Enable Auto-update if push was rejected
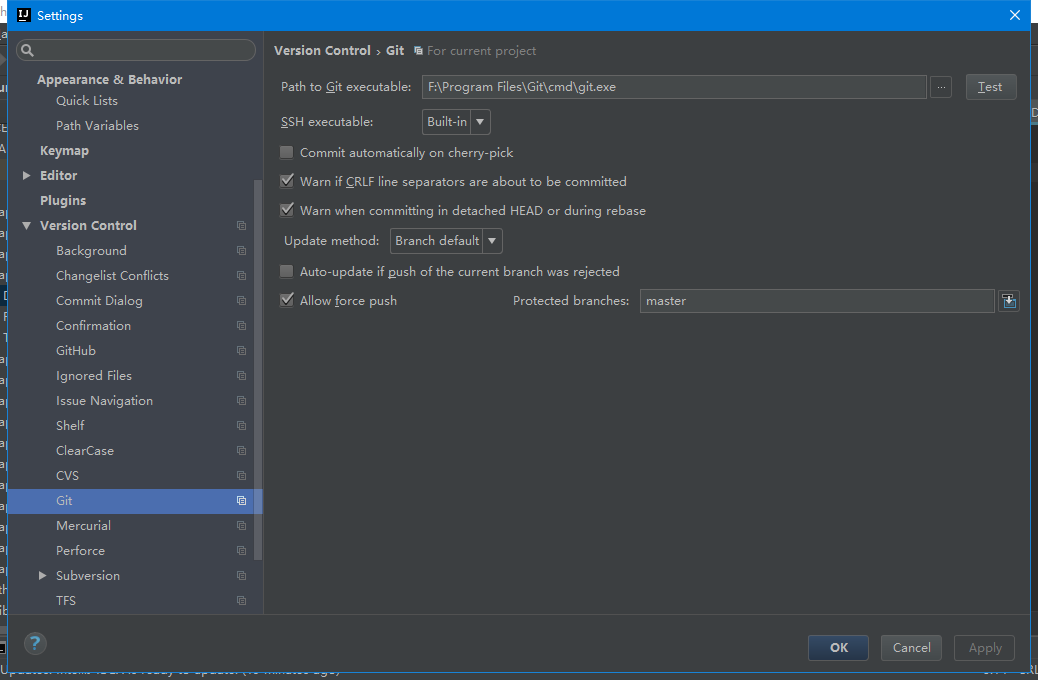 pos(287,271)
